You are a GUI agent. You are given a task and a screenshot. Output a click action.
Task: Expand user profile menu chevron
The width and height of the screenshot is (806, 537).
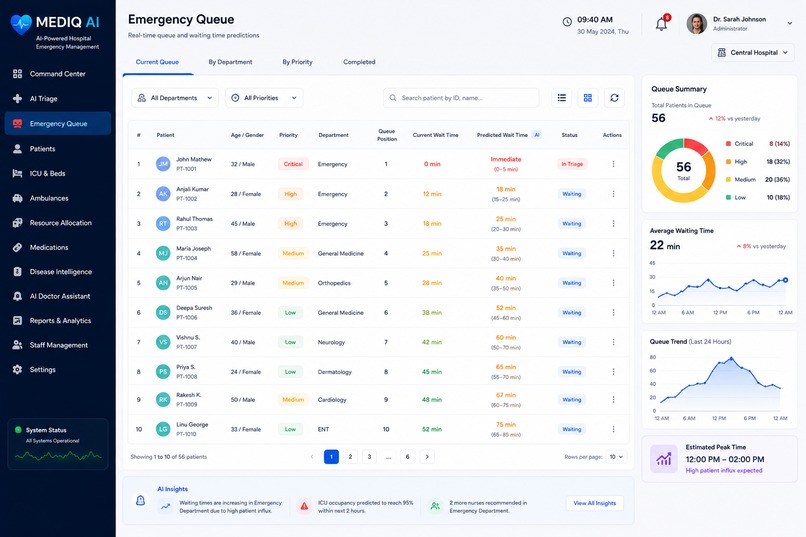790,23
